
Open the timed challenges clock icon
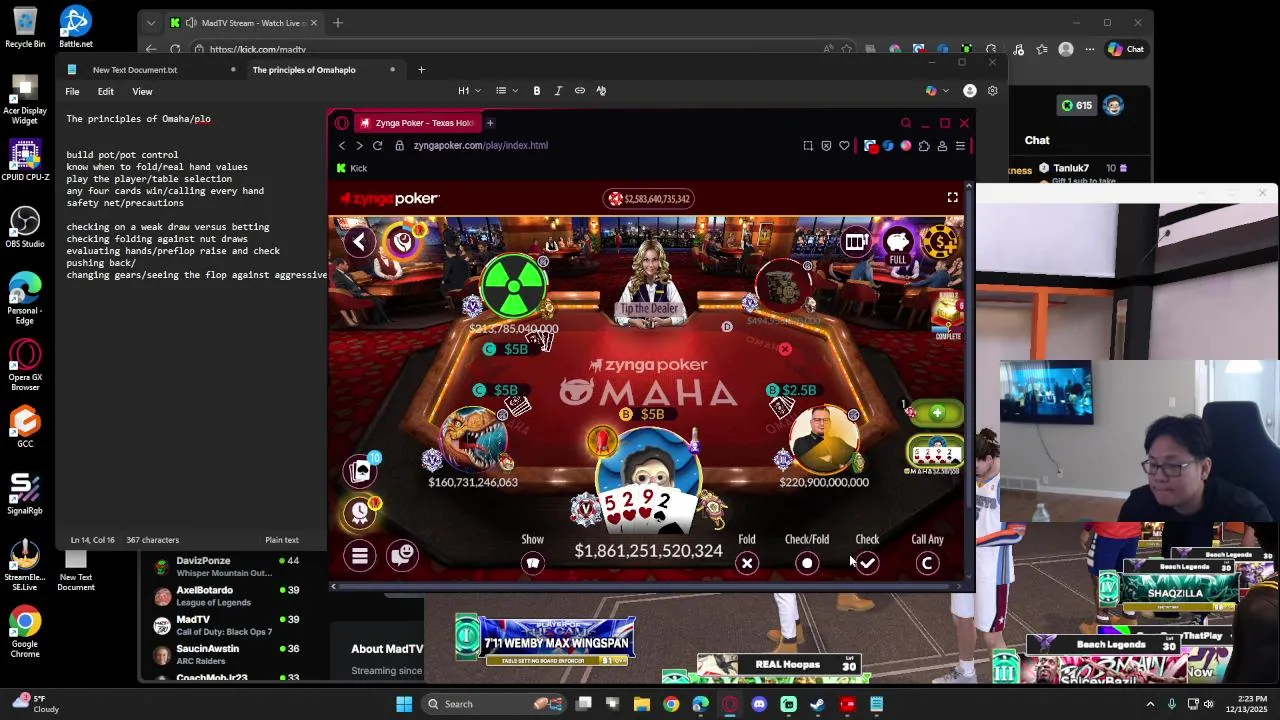(361, 512)
